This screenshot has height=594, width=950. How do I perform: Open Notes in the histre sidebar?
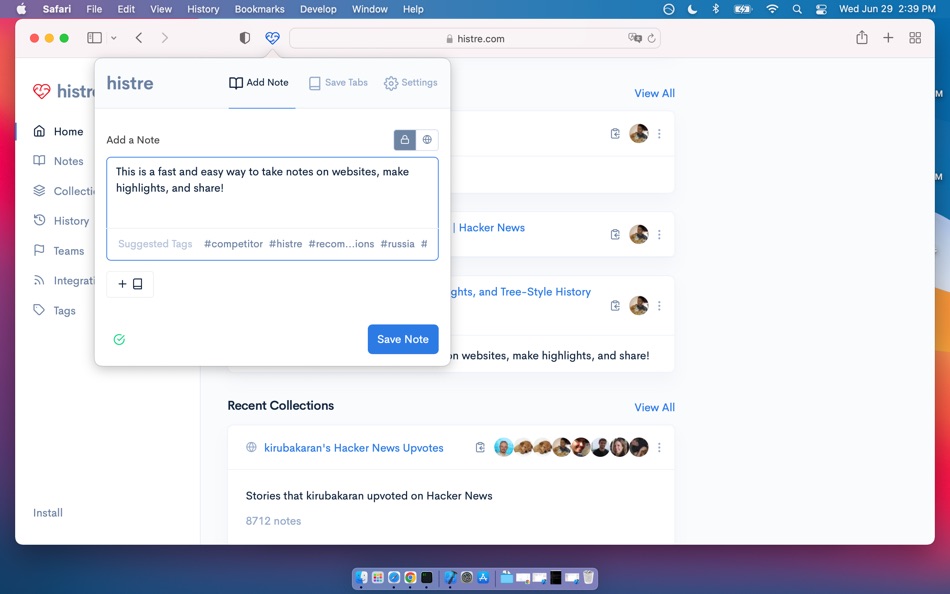[x=58, y=161]
